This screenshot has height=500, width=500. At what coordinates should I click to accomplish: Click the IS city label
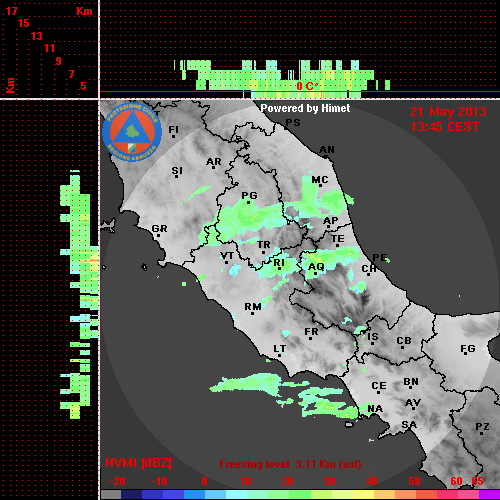coord(373,337)
